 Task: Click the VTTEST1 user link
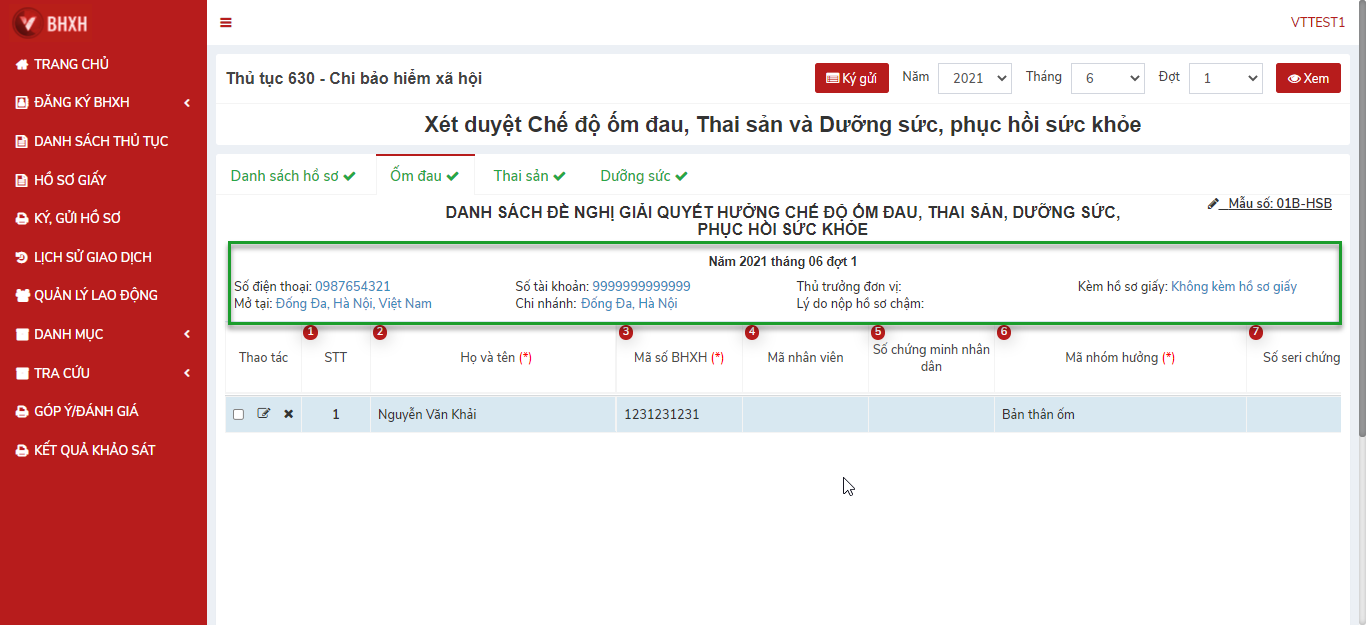coord(1318,23)
